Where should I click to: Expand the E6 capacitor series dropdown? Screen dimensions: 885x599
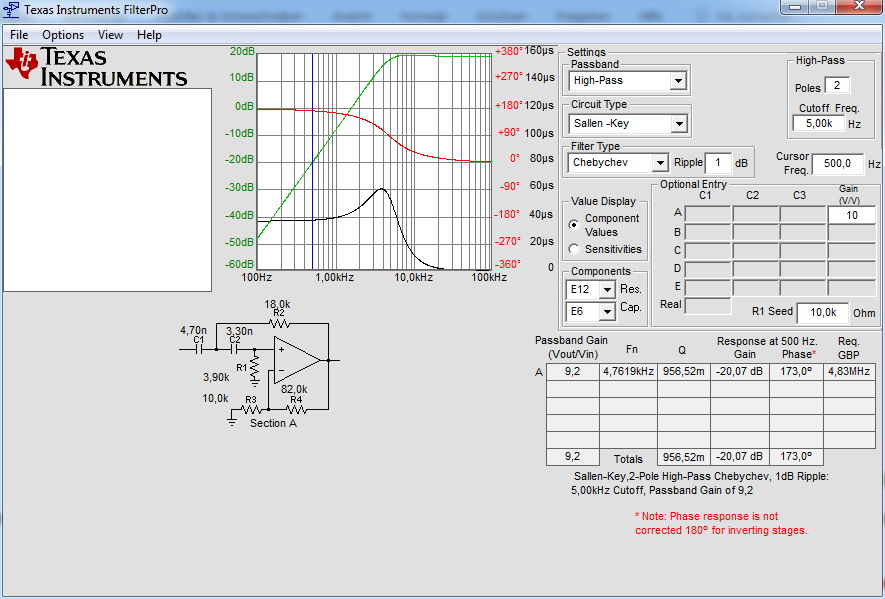[x=607, y=311]
